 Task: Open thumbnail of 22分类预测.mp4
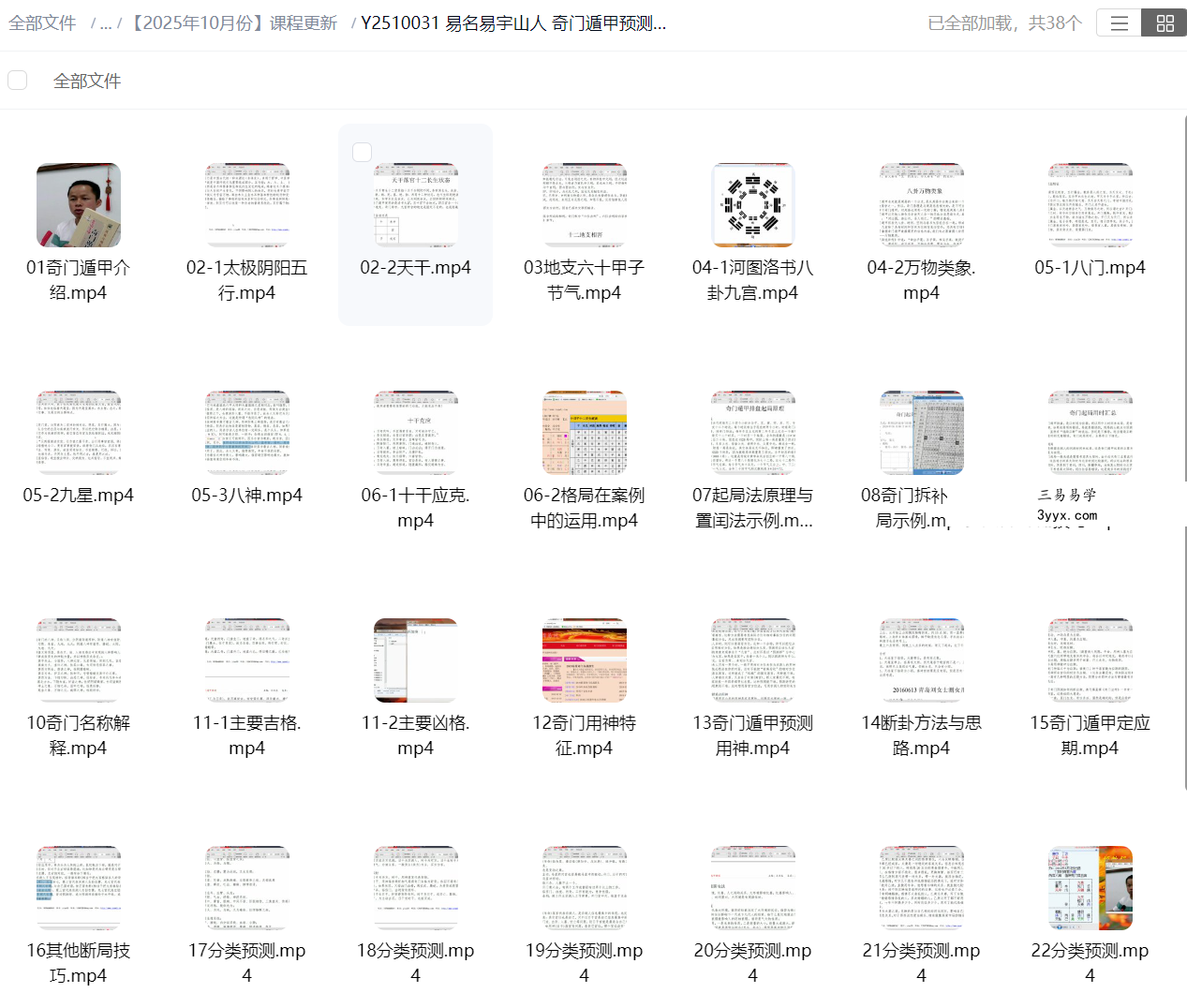[1091, 888]
